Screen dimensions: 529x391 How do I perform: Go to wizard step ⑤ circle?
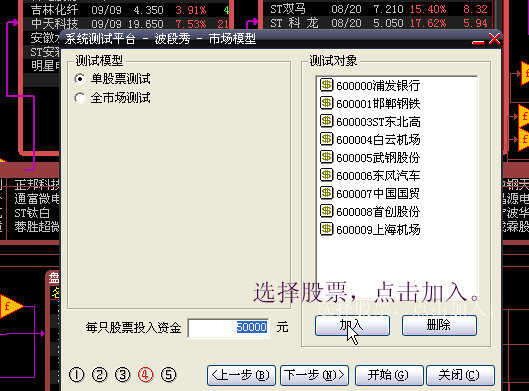pyautogui.click(x=169, y=374)
